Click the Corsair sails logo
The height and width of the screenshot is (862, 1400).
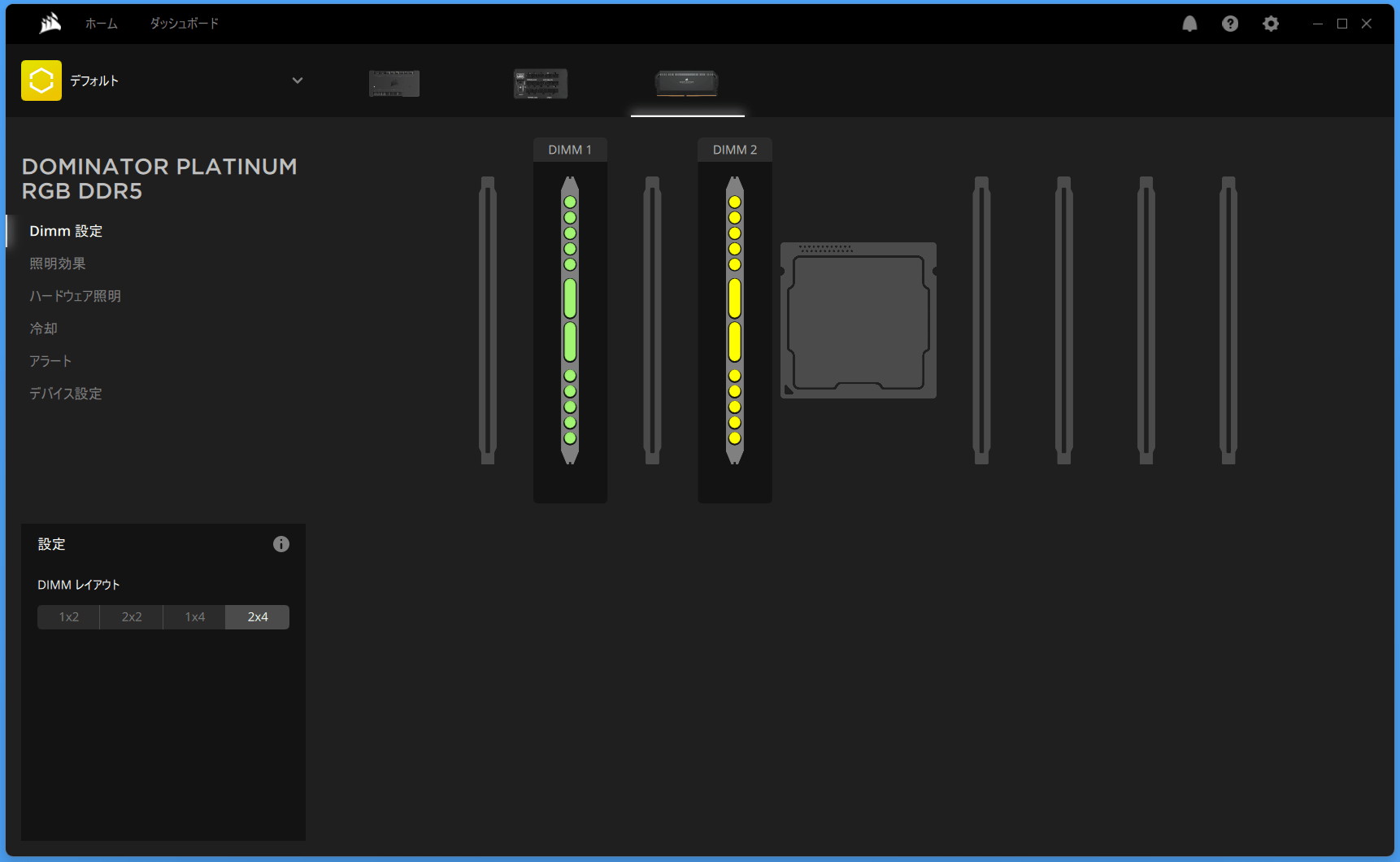50,24
